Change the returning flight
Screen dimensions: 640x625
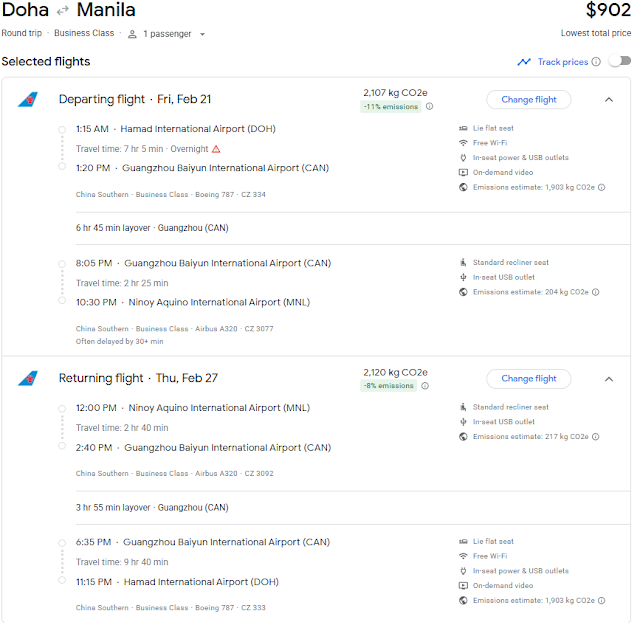click(x=528, y=379)
